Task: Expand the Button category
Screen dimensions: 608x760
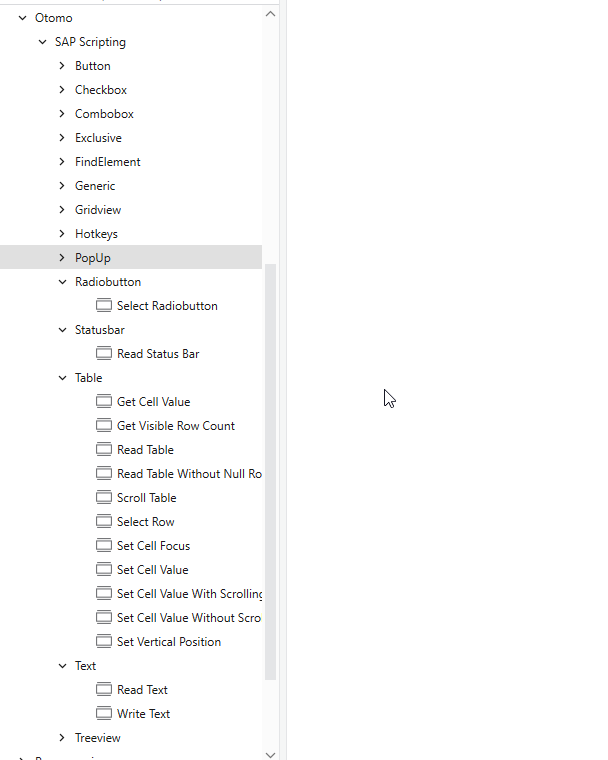Action: (x=62, y=66)
